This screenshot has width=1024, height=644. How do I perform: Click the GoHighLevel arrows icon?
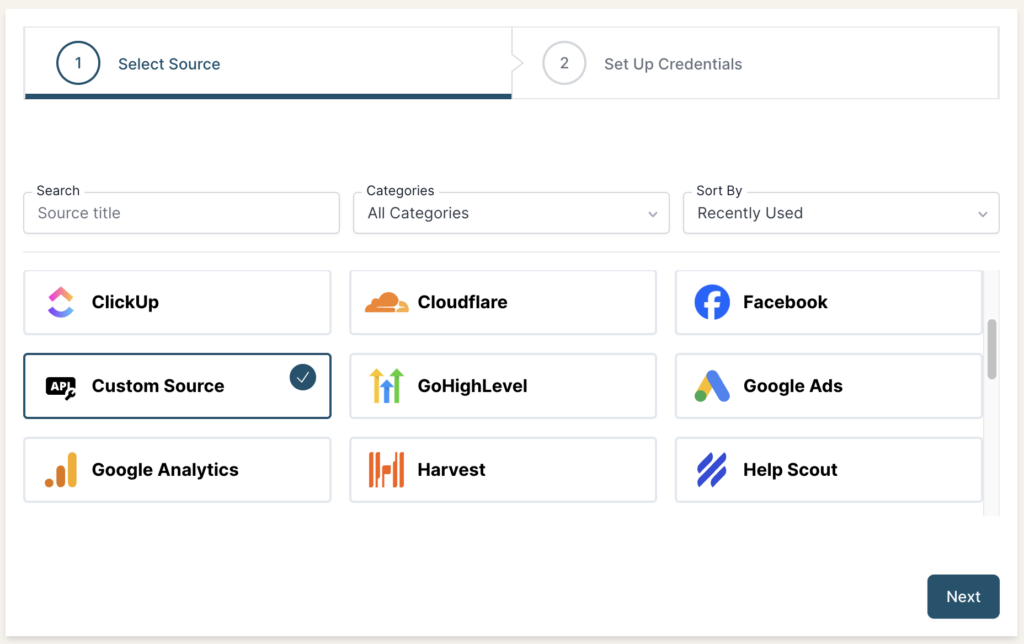(x=387, y=386)
